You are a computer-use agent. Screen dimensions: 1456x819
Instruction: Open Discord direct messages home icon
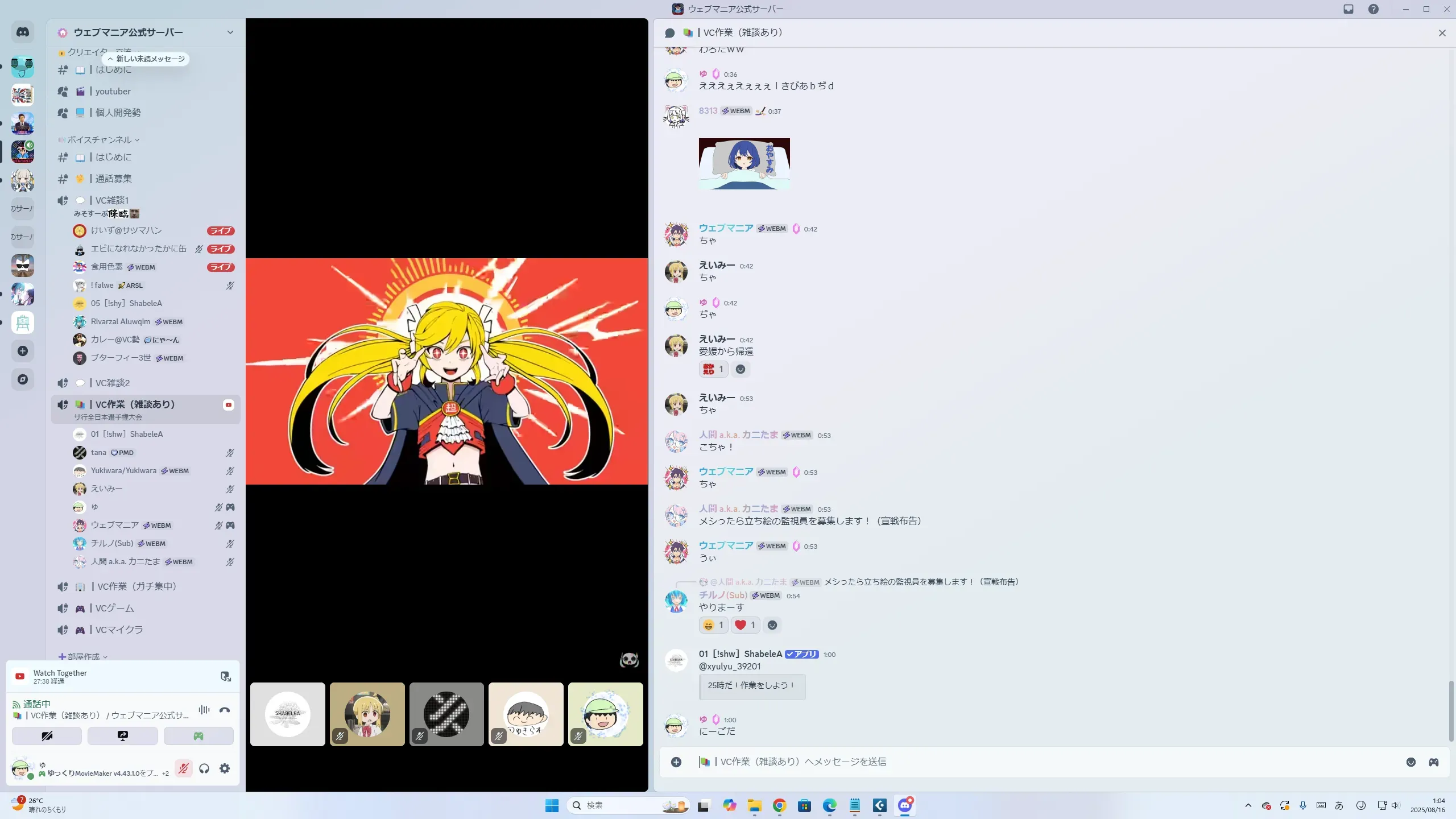(23, 32)
